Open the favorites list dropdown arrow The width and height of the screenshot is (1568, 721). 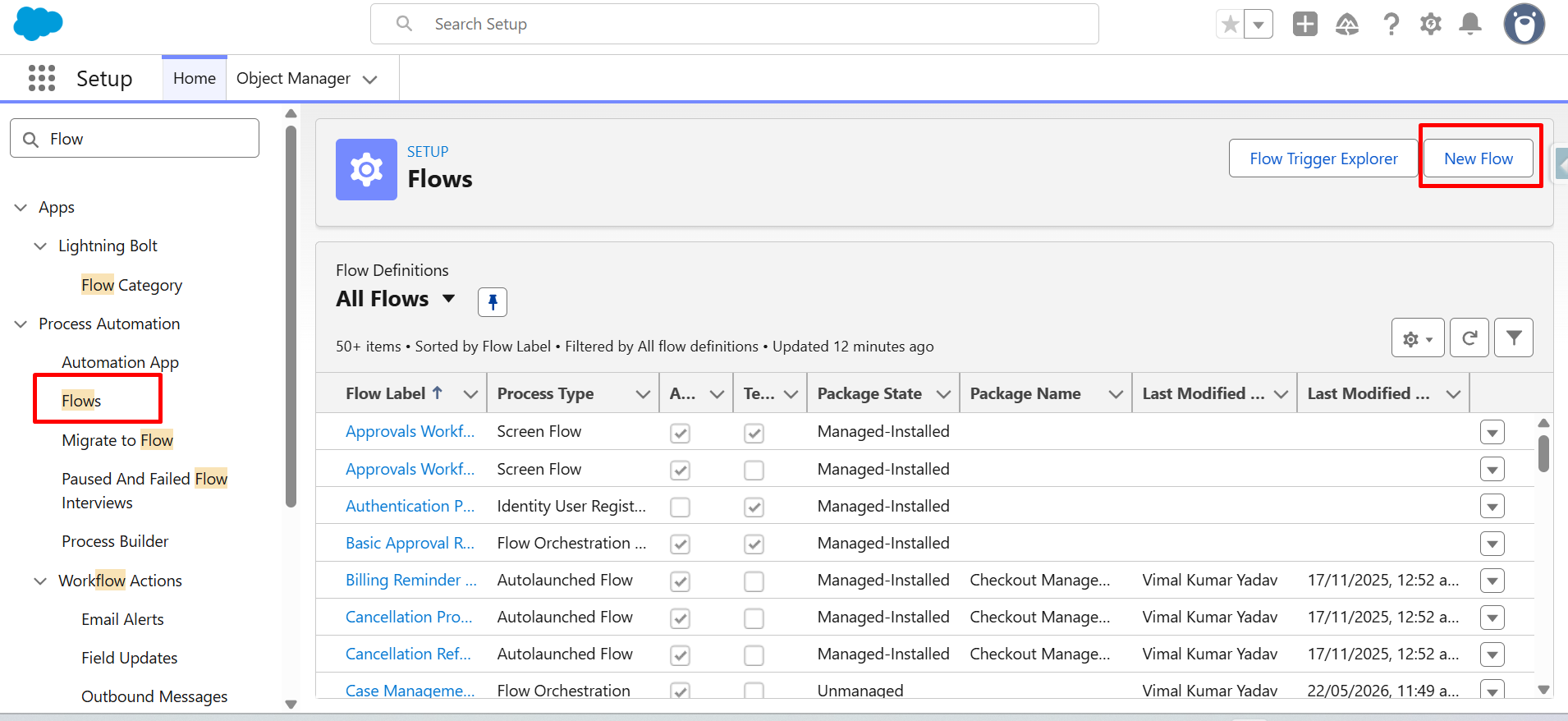point(1259,25)
